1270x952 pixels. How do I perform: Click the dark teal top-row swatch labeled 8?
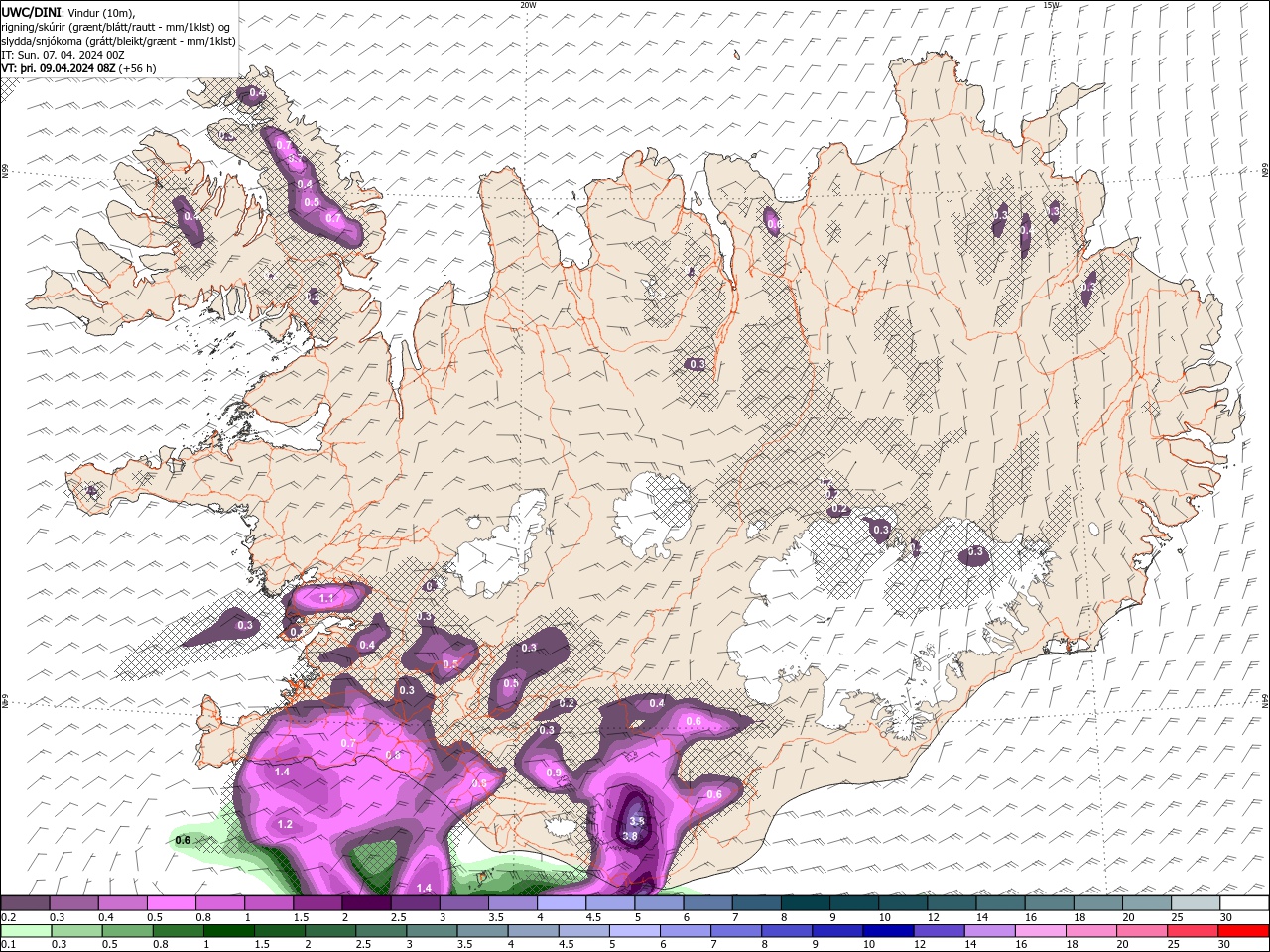pos(807,903)
